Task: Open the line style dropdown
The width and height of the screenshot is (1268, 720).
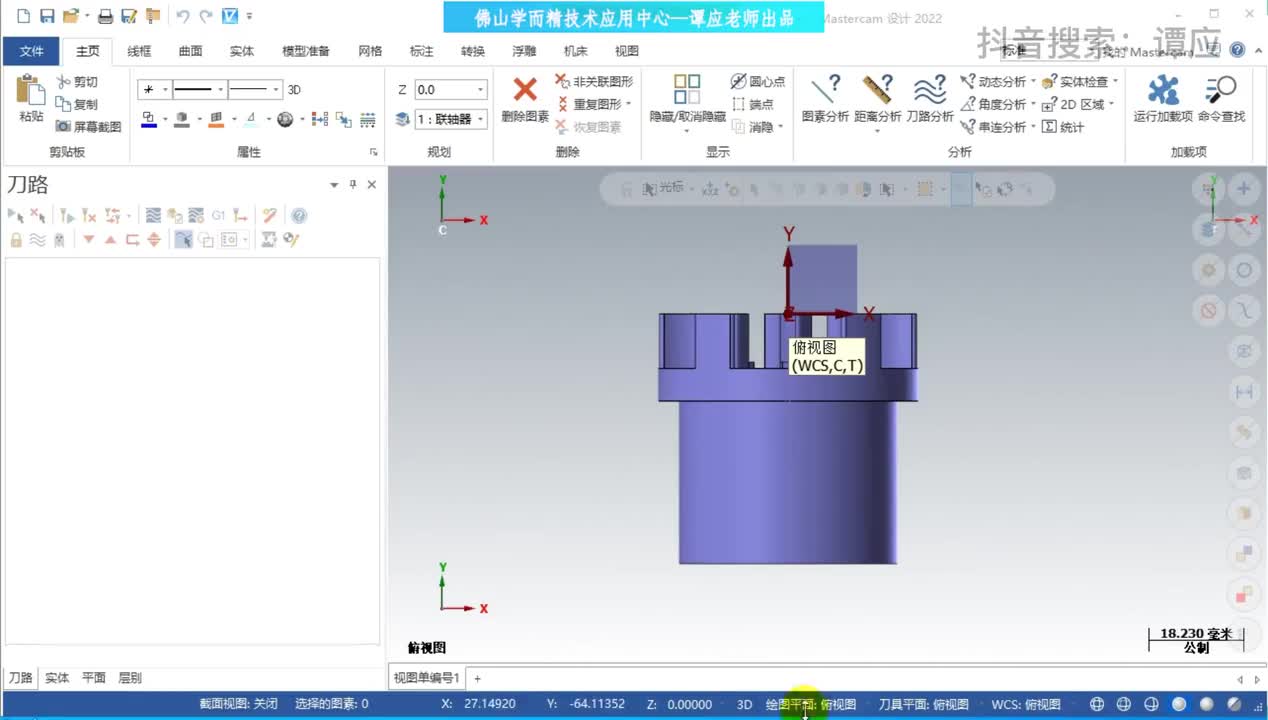Action: [x=220, y=89]
